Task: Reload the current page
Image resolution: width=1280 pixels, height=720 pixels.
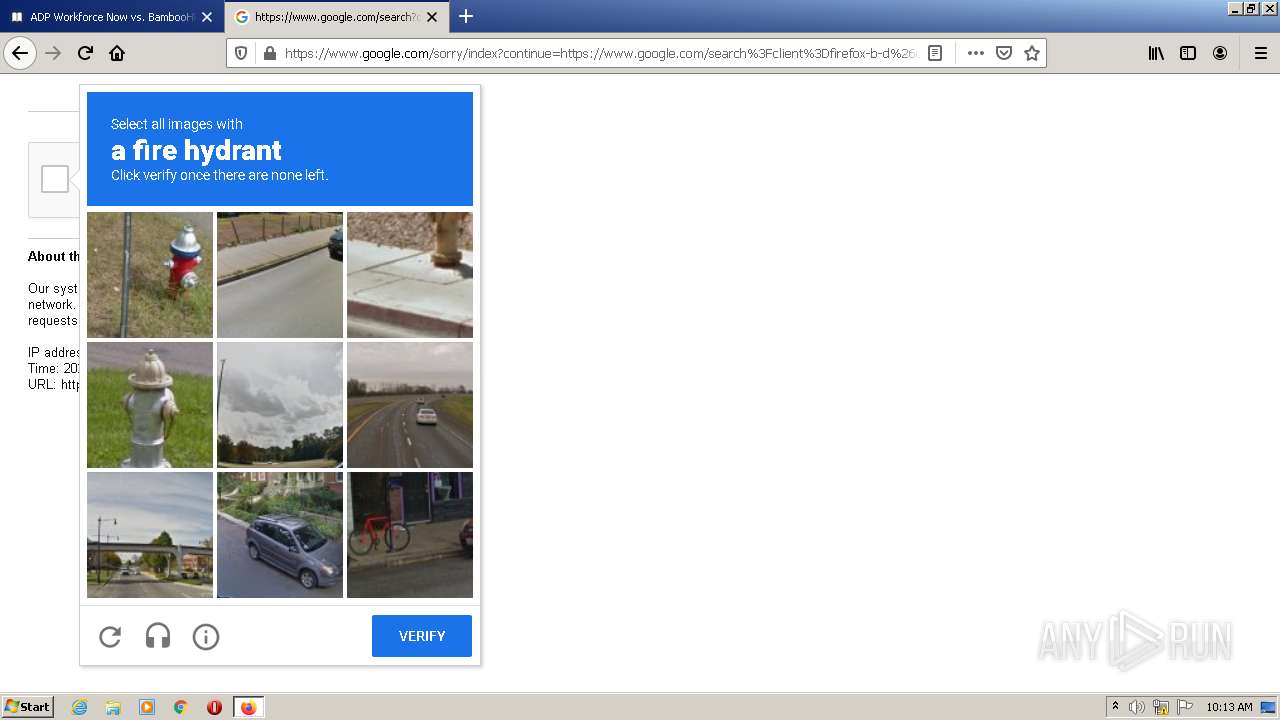Action: (85, 53)
